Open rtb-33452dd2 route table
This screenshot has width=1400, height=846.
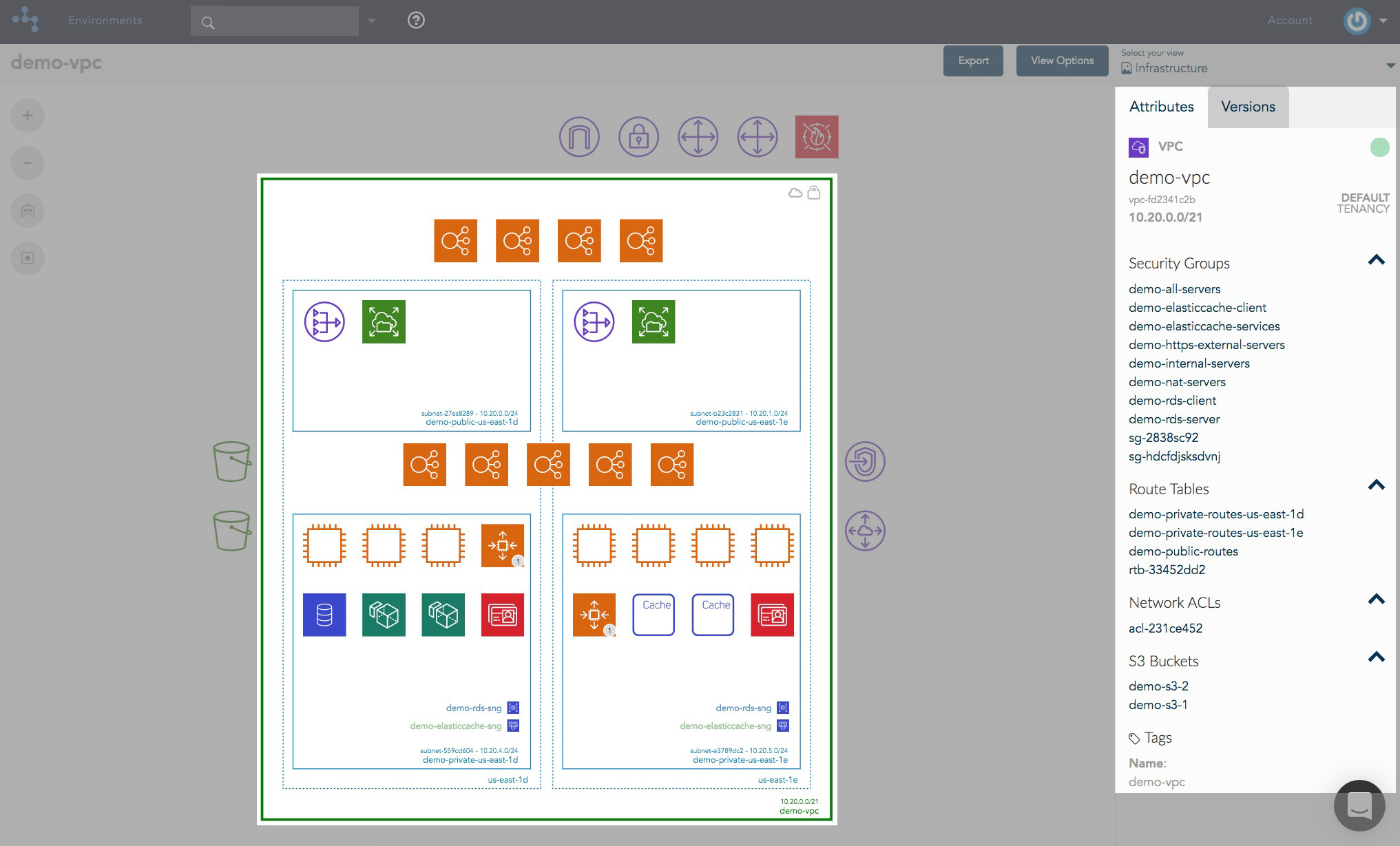point(1167,570)
